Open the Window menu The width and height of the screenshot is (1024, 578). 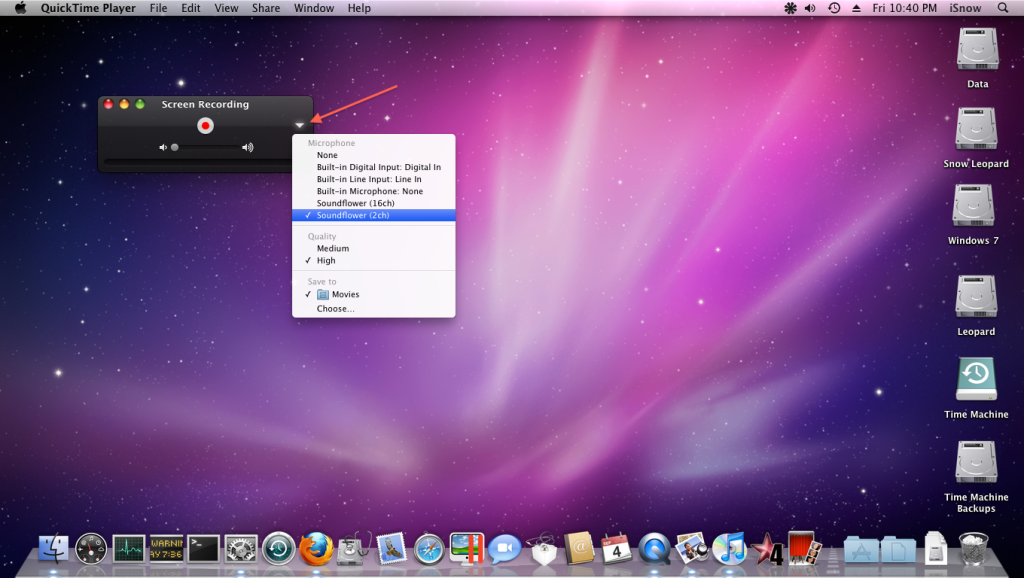313,8
